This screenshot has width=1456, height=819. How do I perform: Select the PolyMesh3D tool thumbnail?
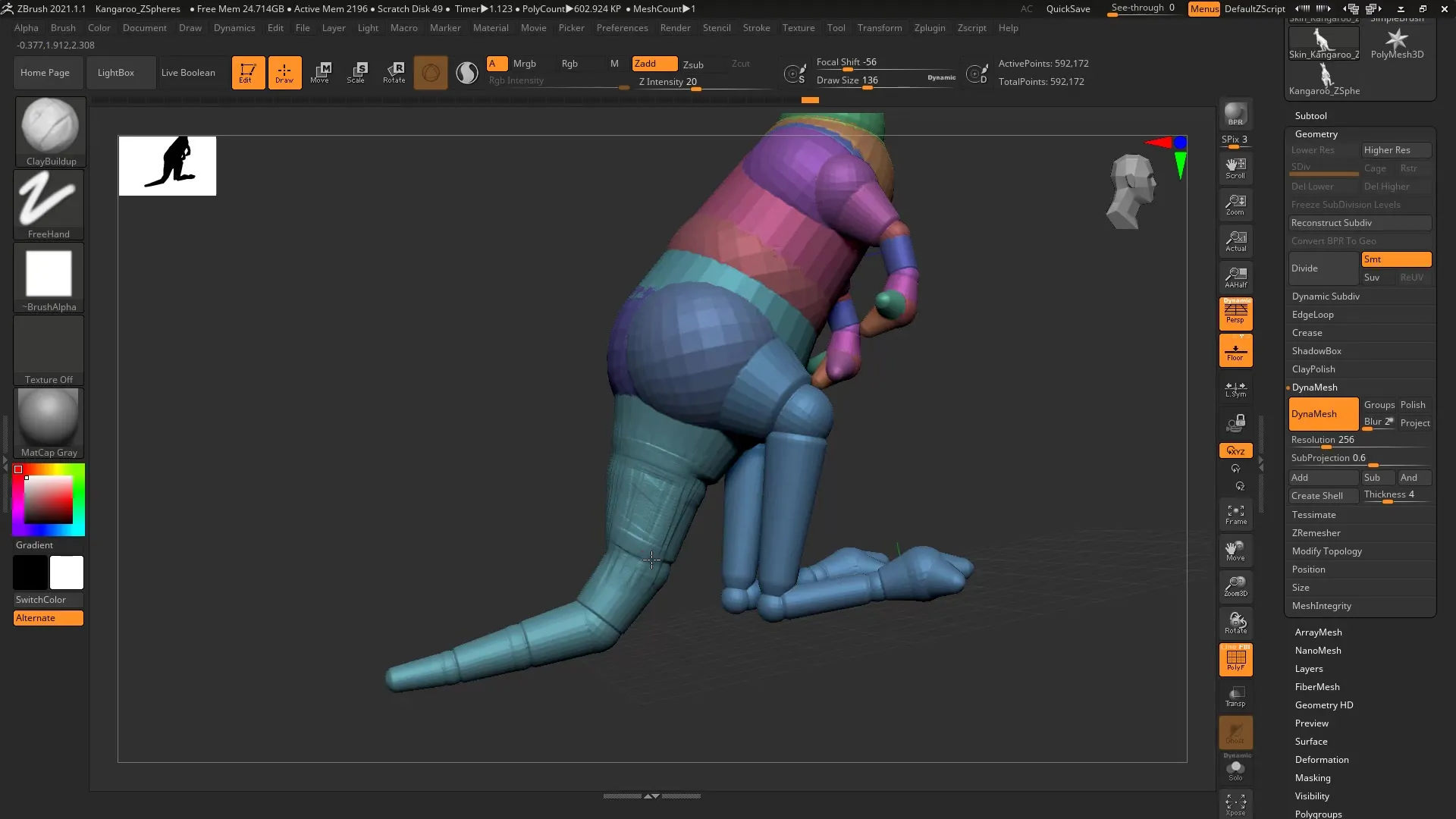pos(1397,43)
